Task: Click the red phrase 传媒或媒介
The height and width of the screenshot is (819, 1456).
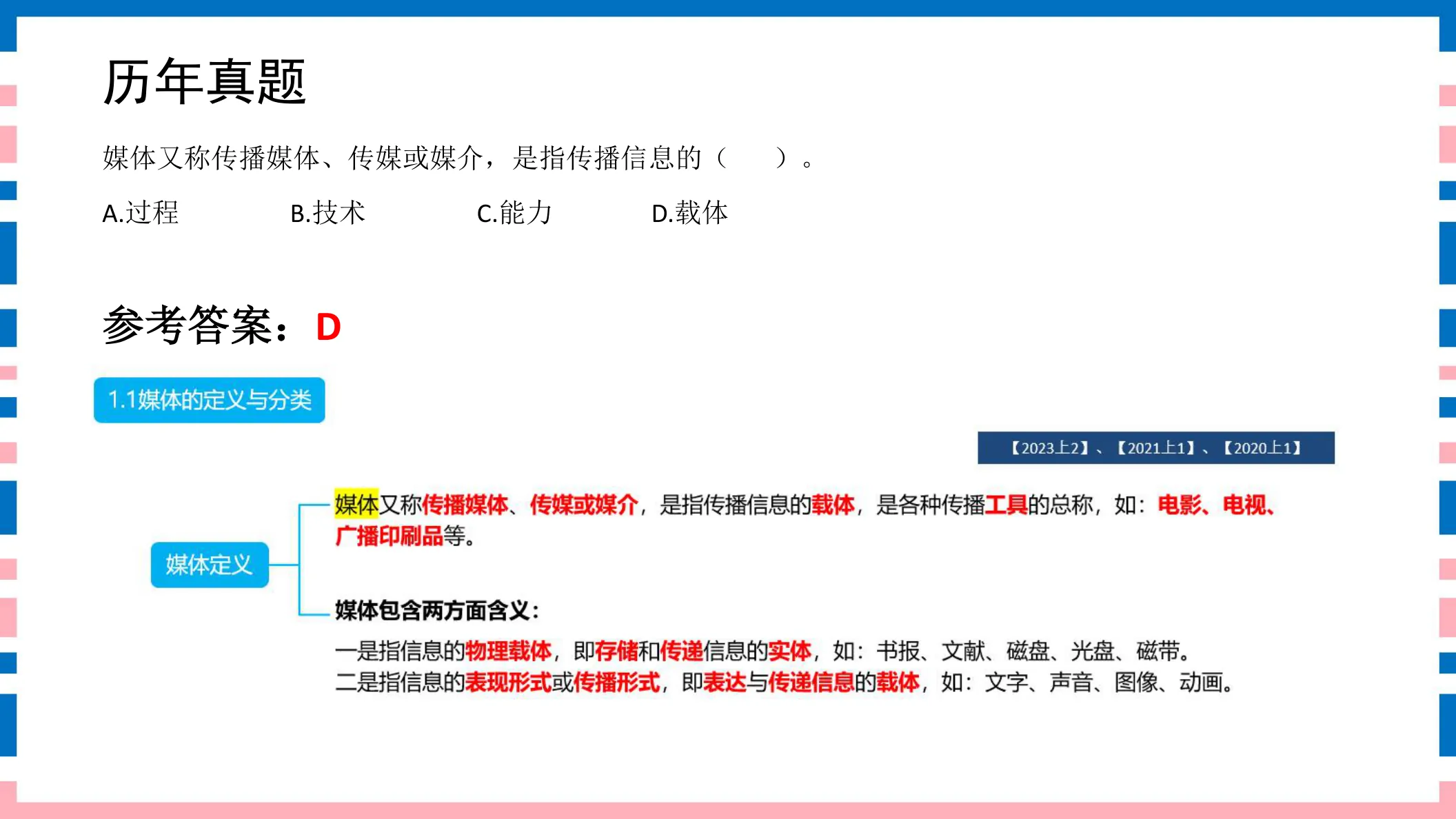Action: (584, 505)
